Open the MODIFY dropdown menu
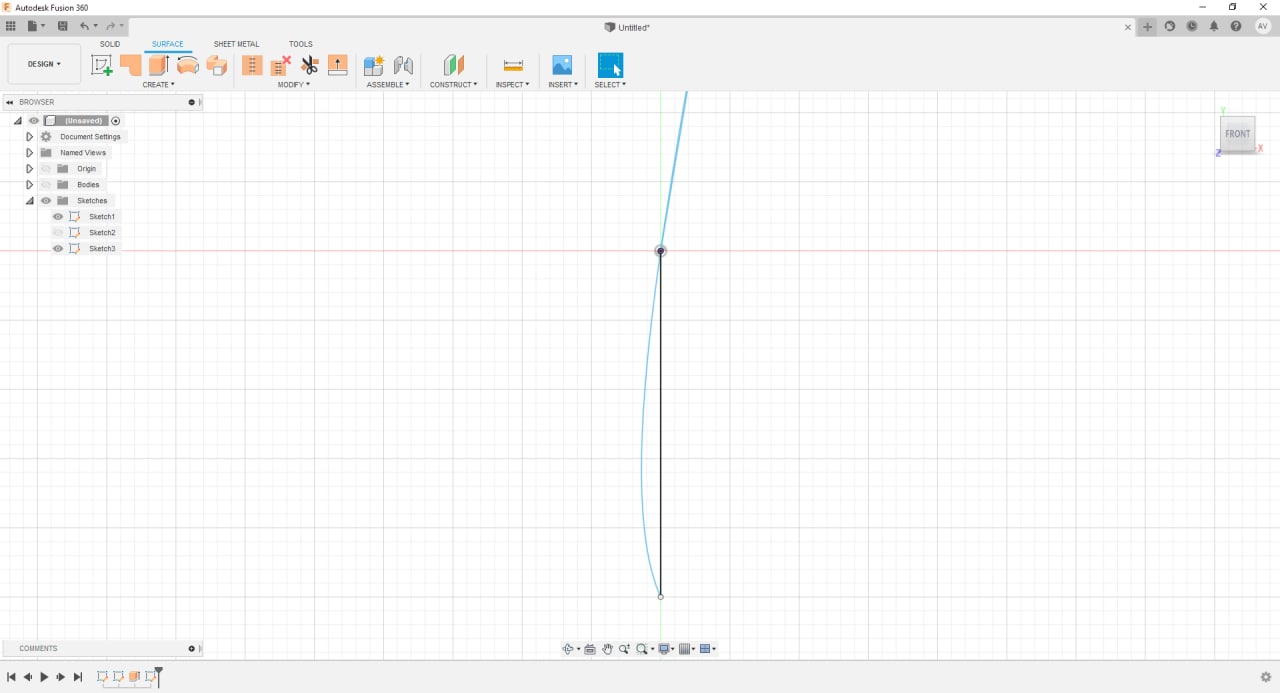 pos(294,85)
